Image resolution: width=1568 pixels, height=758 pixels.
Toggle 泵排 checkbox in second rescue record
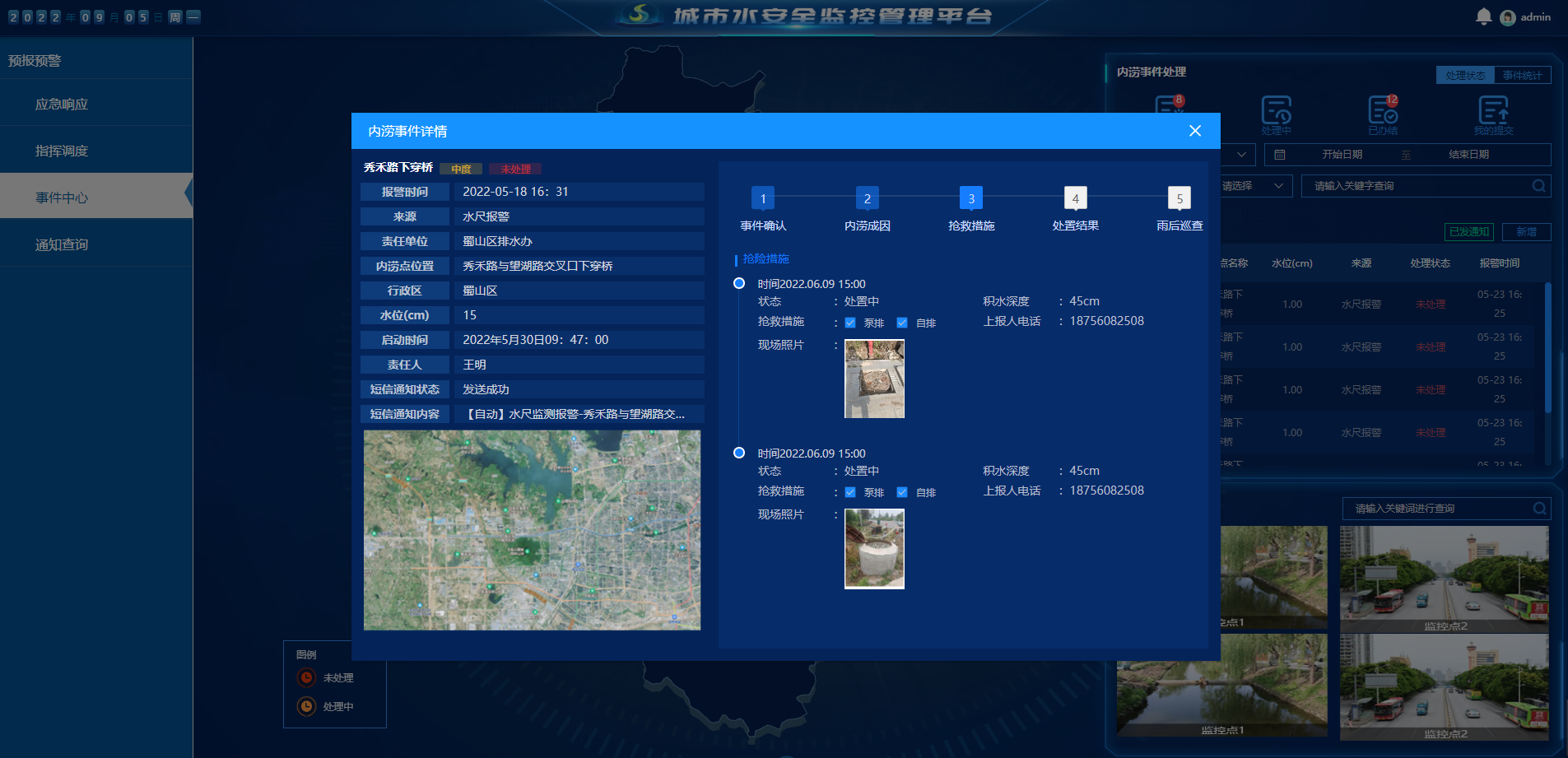850,492
